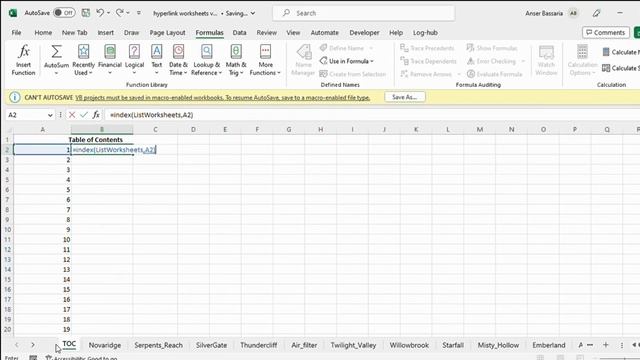Select the Misty_Hollow sheet tab

click(x=498, y=345)
